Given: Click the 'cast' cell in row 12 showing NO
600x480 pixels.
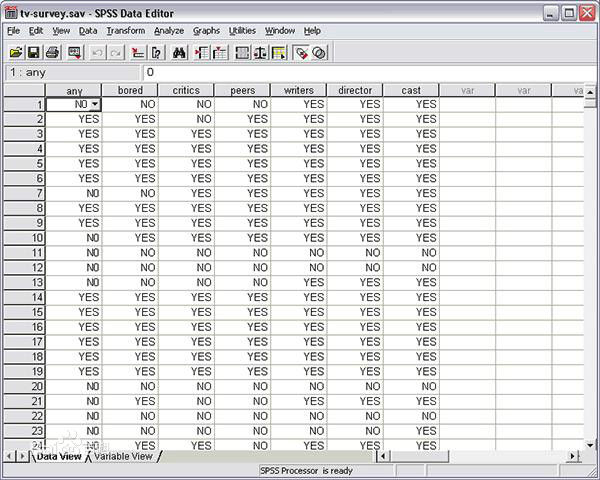Looking at the screenshot, I should (x=411, y=268).
